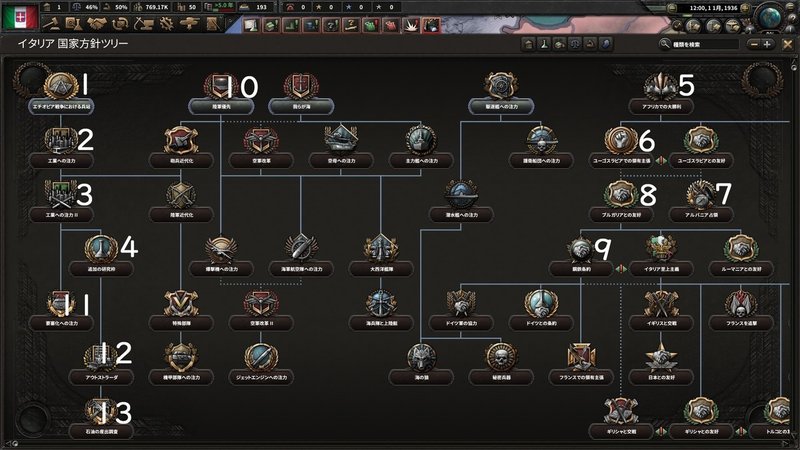Select the アルバニア占領 focus icon
The image size is (800, 450).
click(701, 194)
